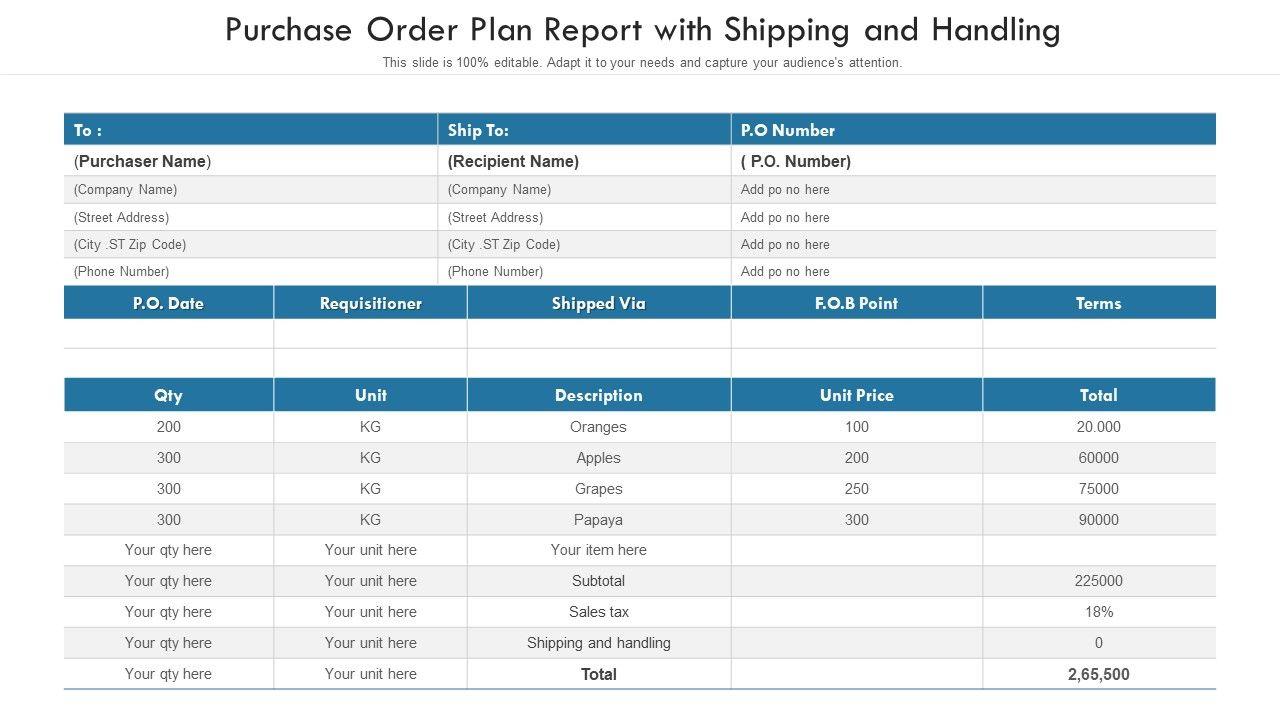Image resolution: width=1280 pixels, height=720 pixels.
Task: Click the '( P.O. Number)' placeholder cell
Action: pyautogui.click(x=796, y=161)
